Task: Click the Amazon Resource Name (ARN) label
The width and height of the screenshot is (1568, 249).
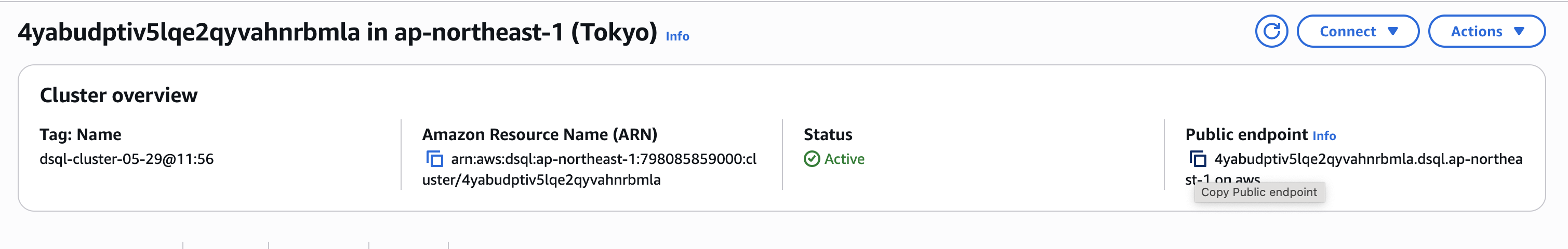Action: tap(539, 135)
